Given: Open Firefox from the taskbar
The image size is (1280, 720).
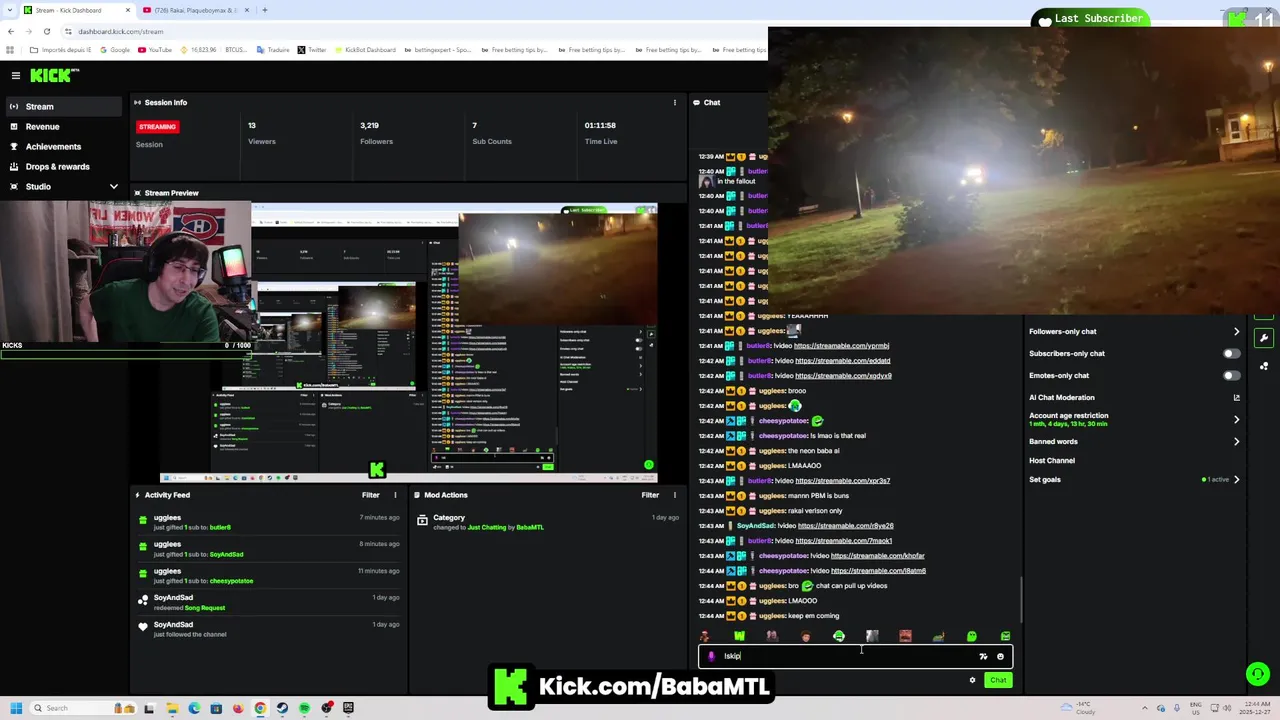Looking at the screenshot, I should (x=238, y=708).
